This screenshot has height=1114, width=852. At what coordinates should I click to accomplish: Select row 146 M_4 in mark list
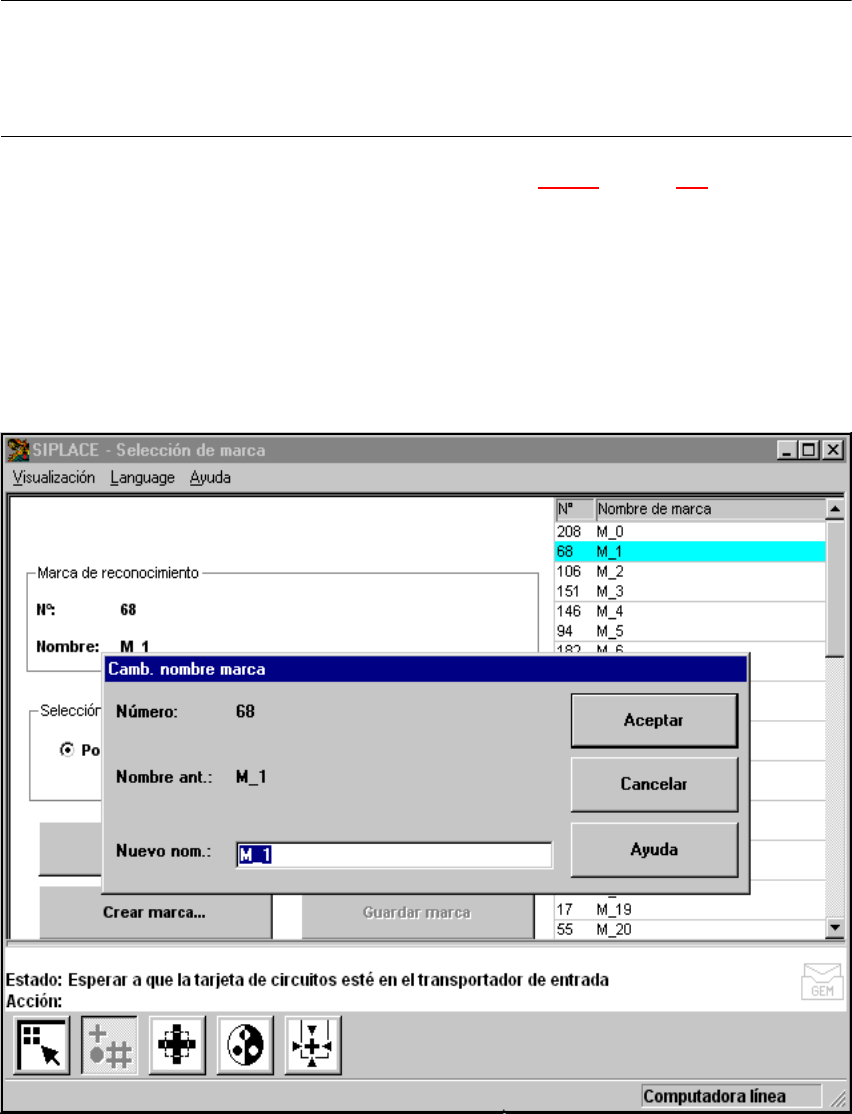coord(690,611)
